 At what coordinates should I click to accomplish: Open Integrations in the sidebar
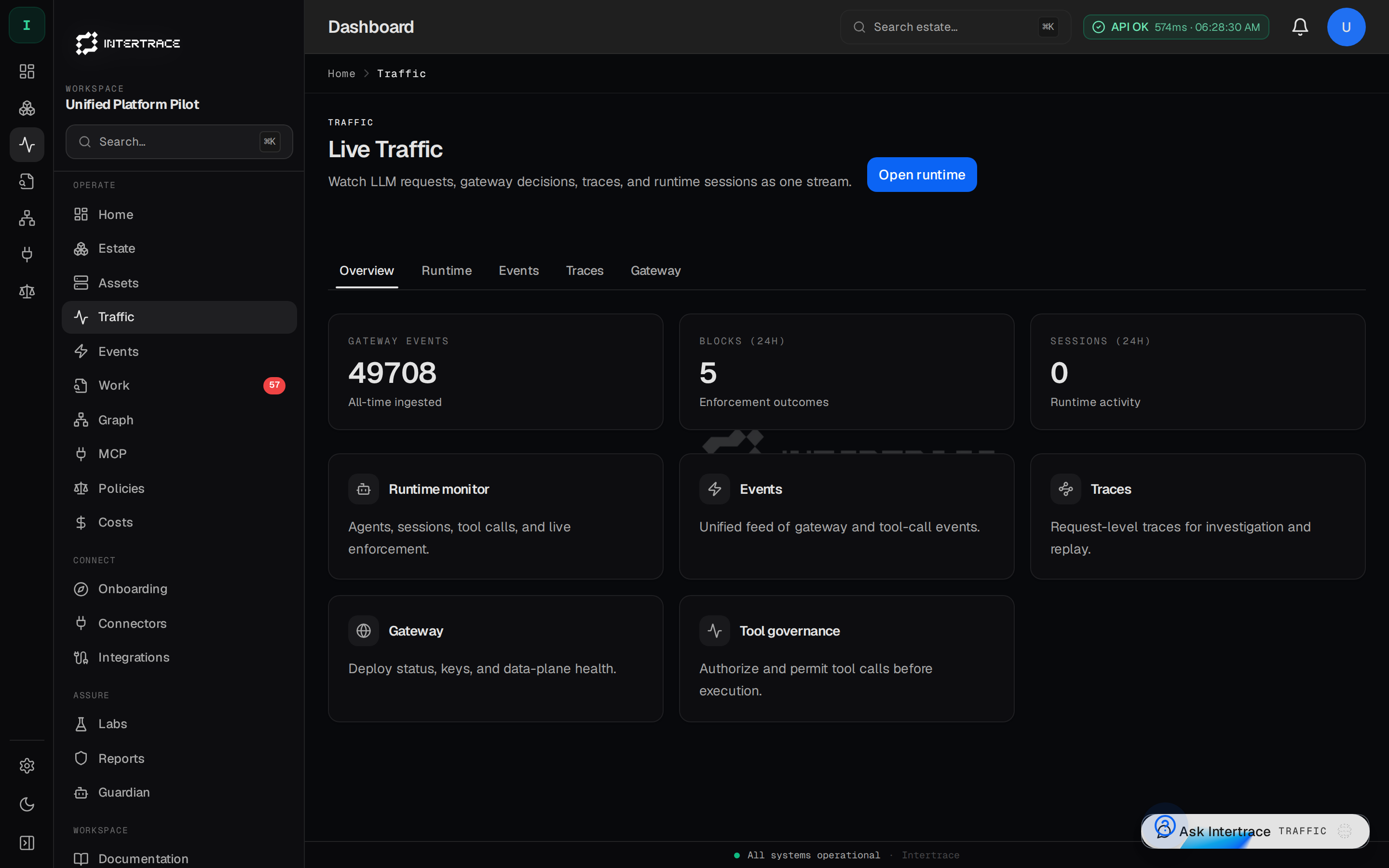tap(179, 657)
